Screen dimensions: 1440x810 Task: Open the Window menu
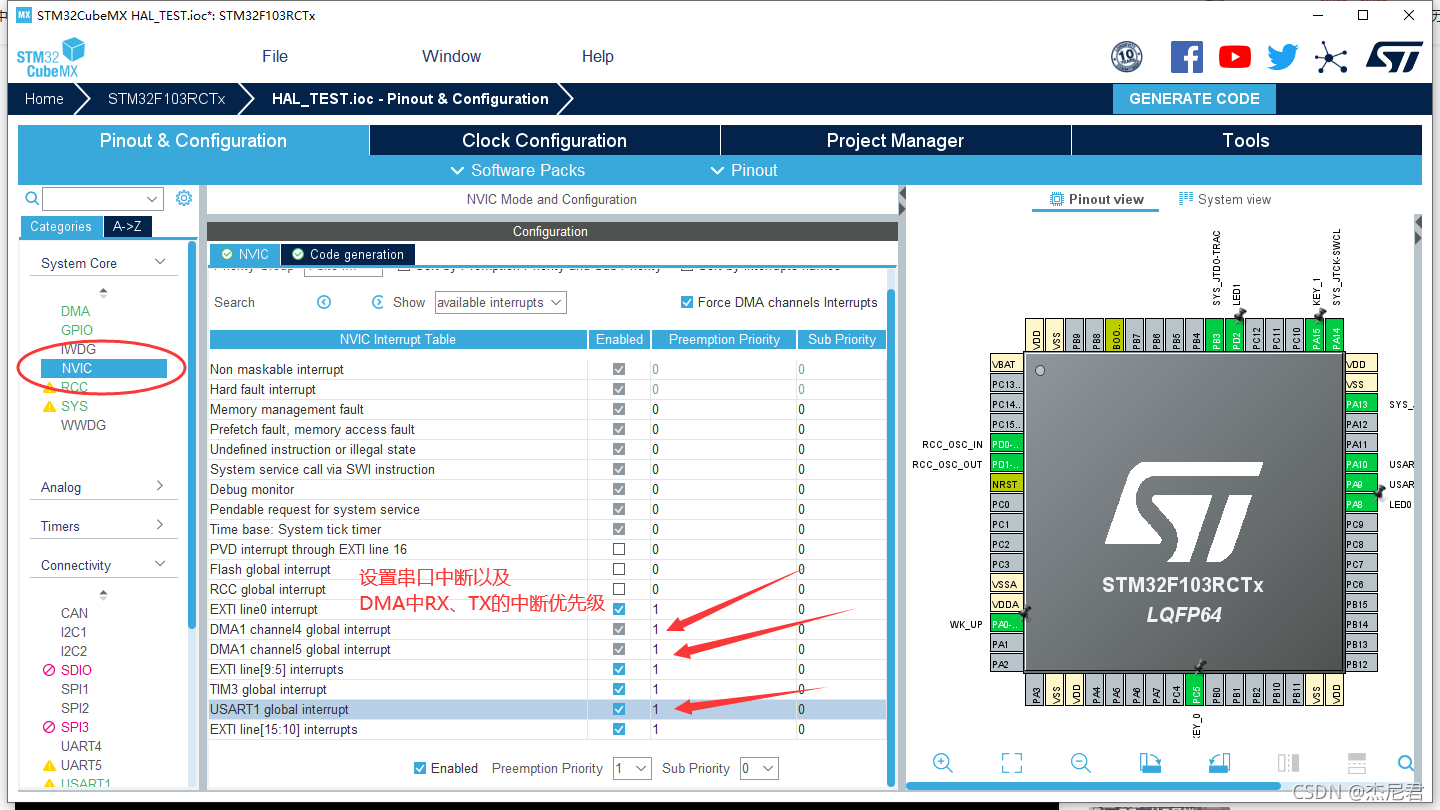coord(451,56)
